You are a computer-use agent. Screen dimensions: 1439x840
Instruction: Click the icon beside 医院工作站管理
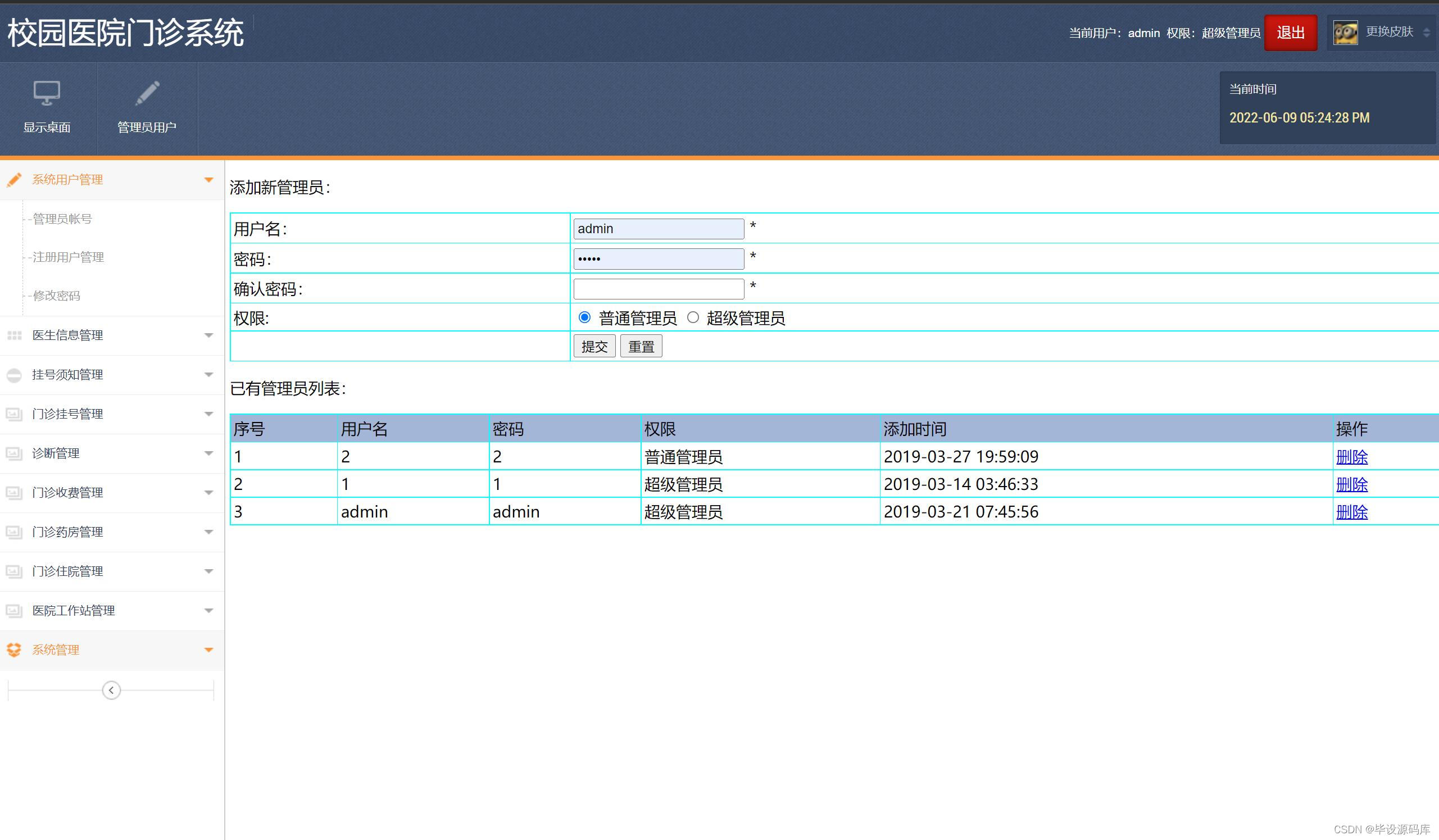click(x=14, y=611)
